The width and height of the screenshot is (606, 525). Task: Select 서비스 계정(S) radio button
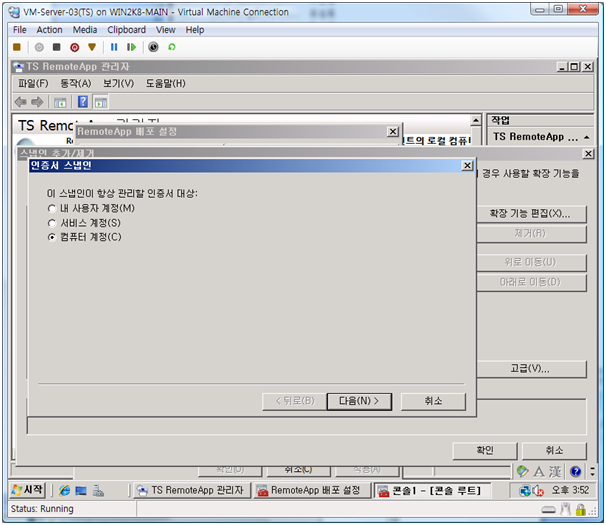pos(52,223)
